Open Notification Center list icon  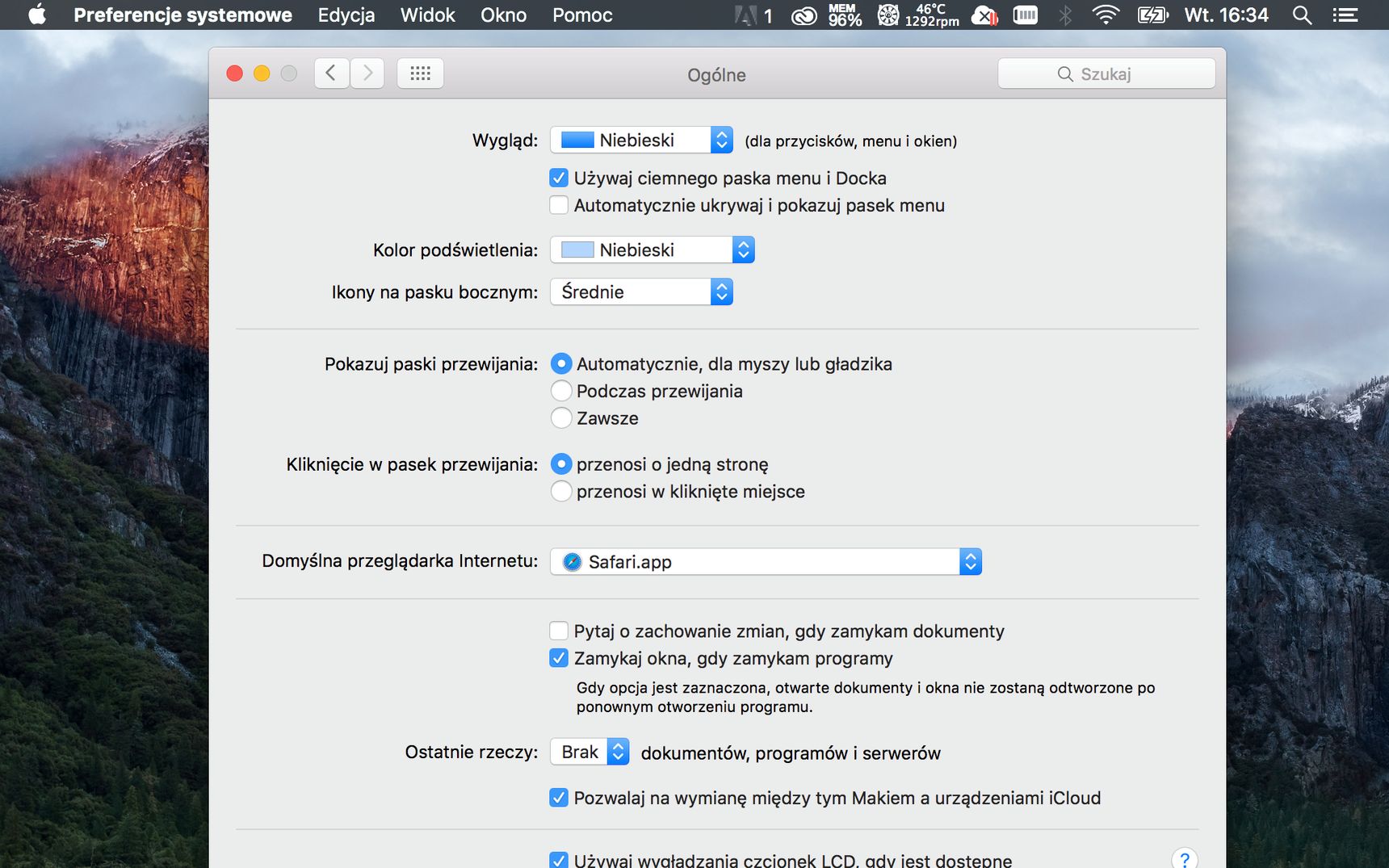pos(1345,15)
